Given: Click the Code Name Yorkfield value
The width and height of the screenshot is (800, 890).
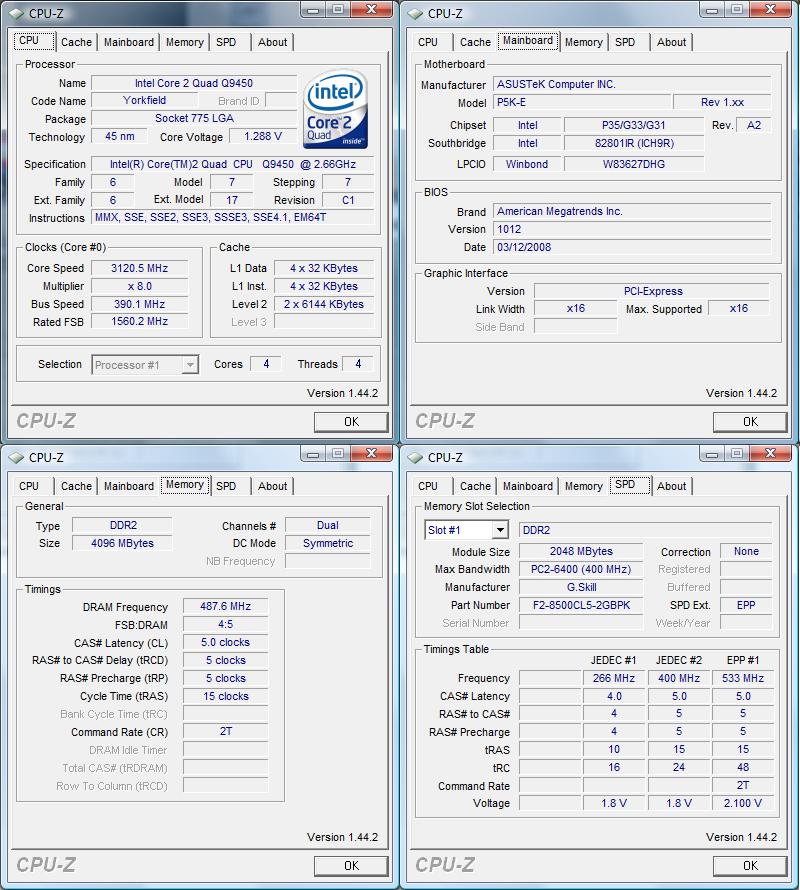Looking at the screenshot, I should 145,100.
